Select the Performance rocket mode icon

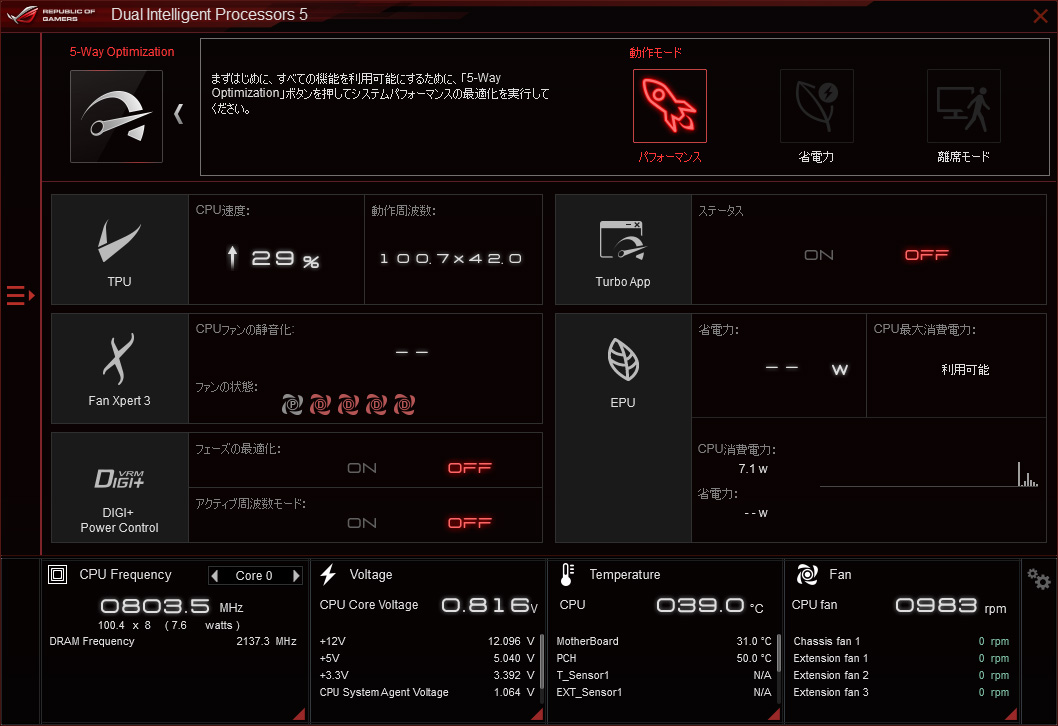click(x=669, y=106)
